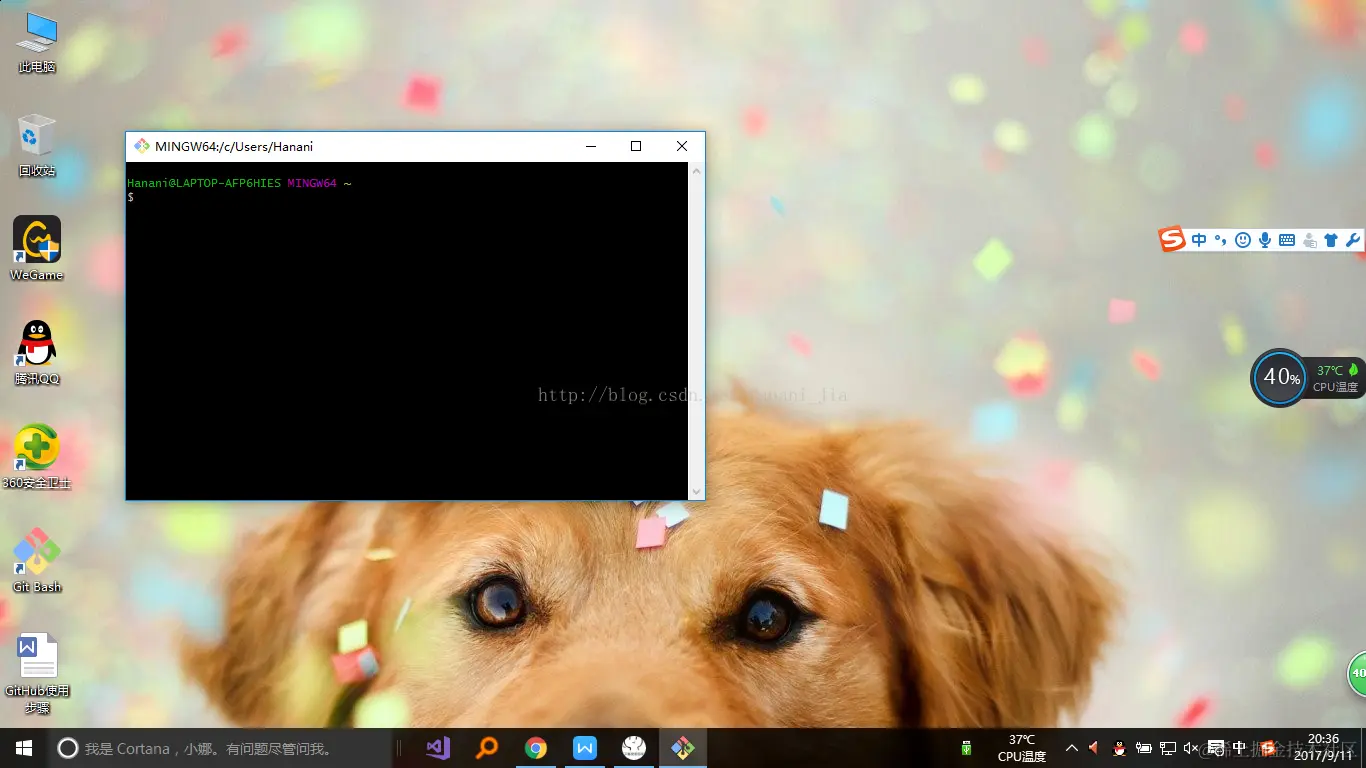
Task: Open the QQ penguin tray icon
Action: click(1119, 748)
